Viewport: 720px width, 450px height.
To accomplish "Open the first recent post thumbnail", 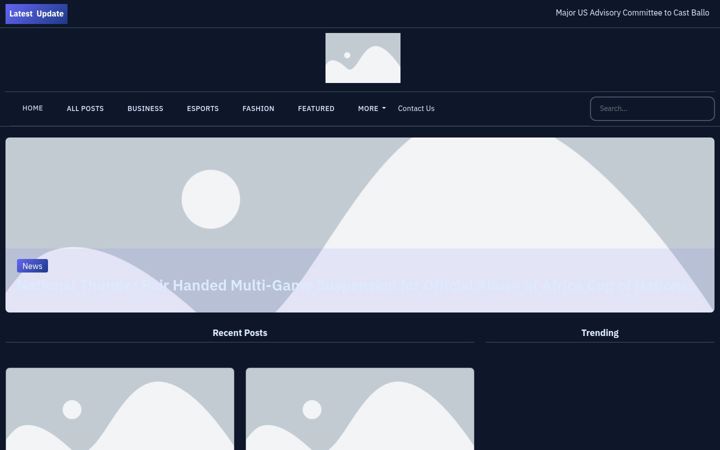I will (x=120, y=409).
